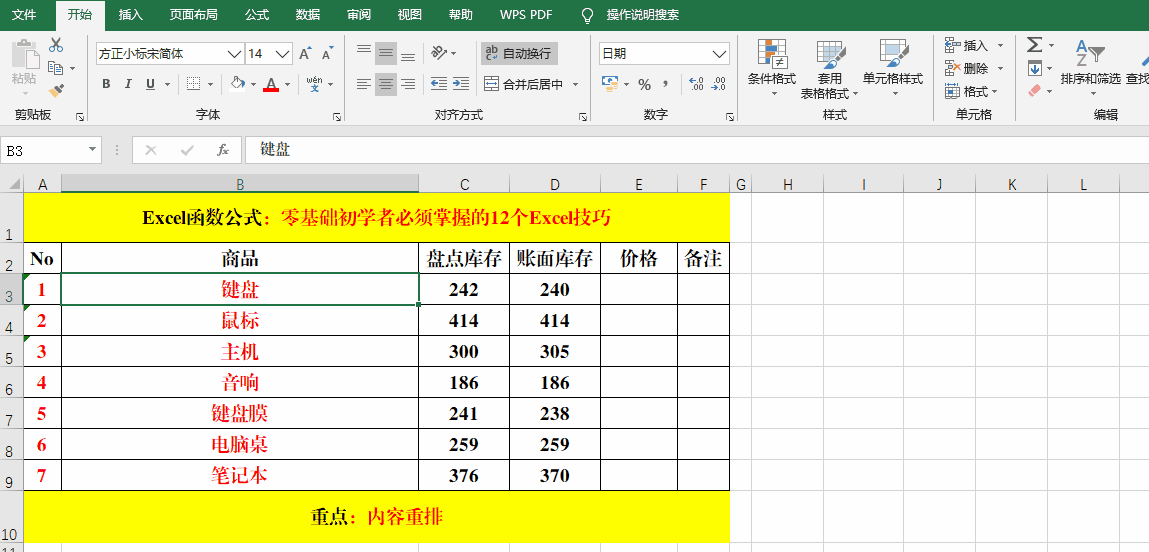Screen dimensions: 1149x552
Task: Apply the red font color swatch
Action: tap(270, 84)
